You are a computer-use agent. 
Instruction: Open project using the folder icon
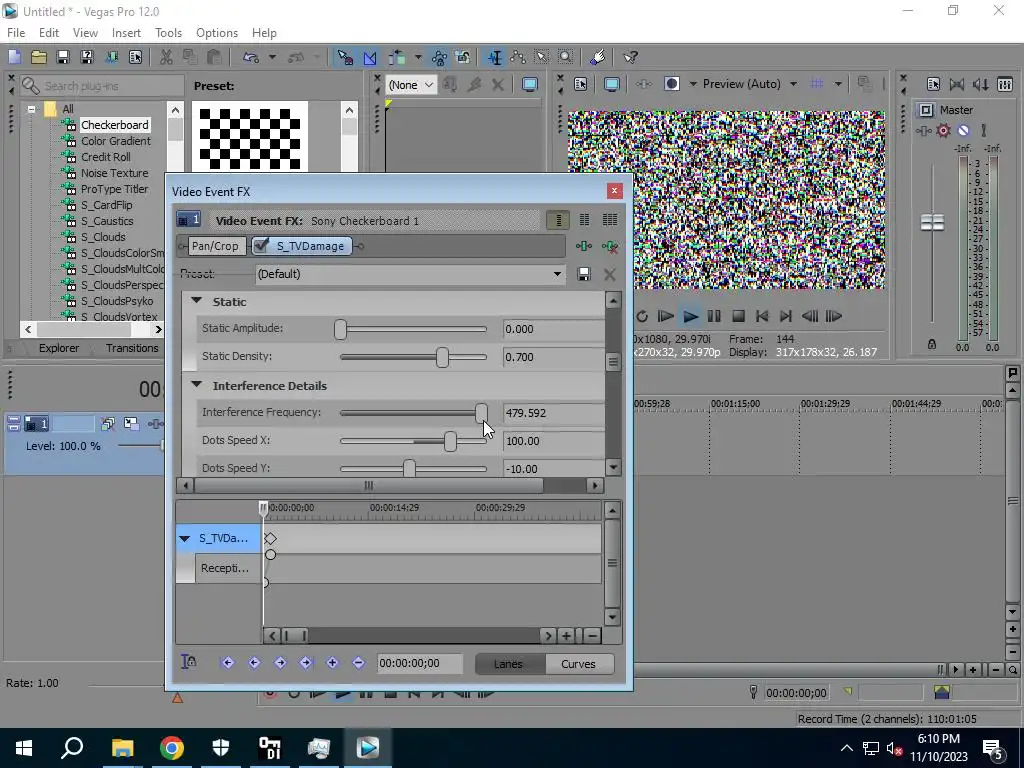39,57
